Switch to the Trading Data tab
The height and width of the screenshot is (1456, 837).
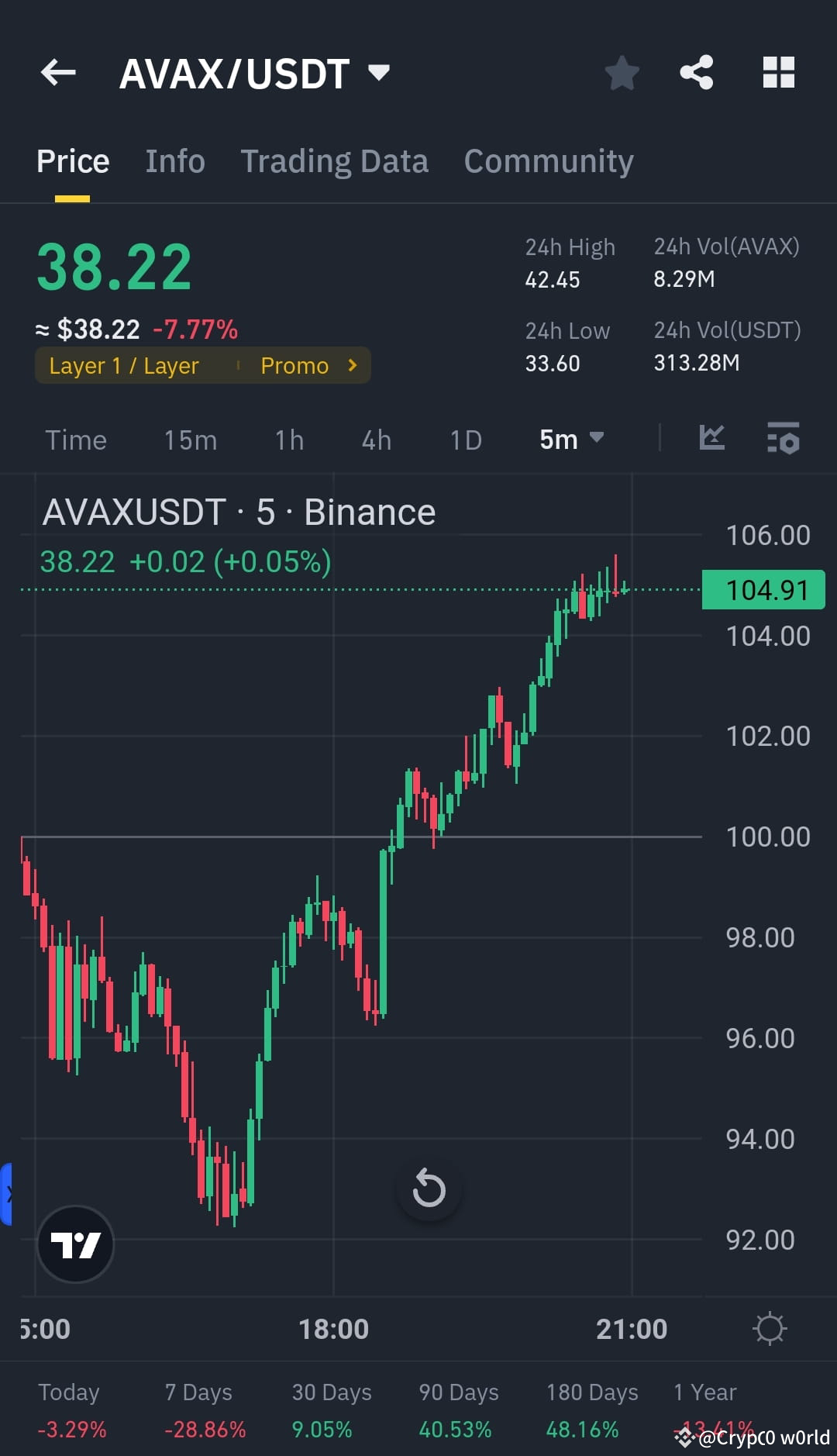point(335,161)
